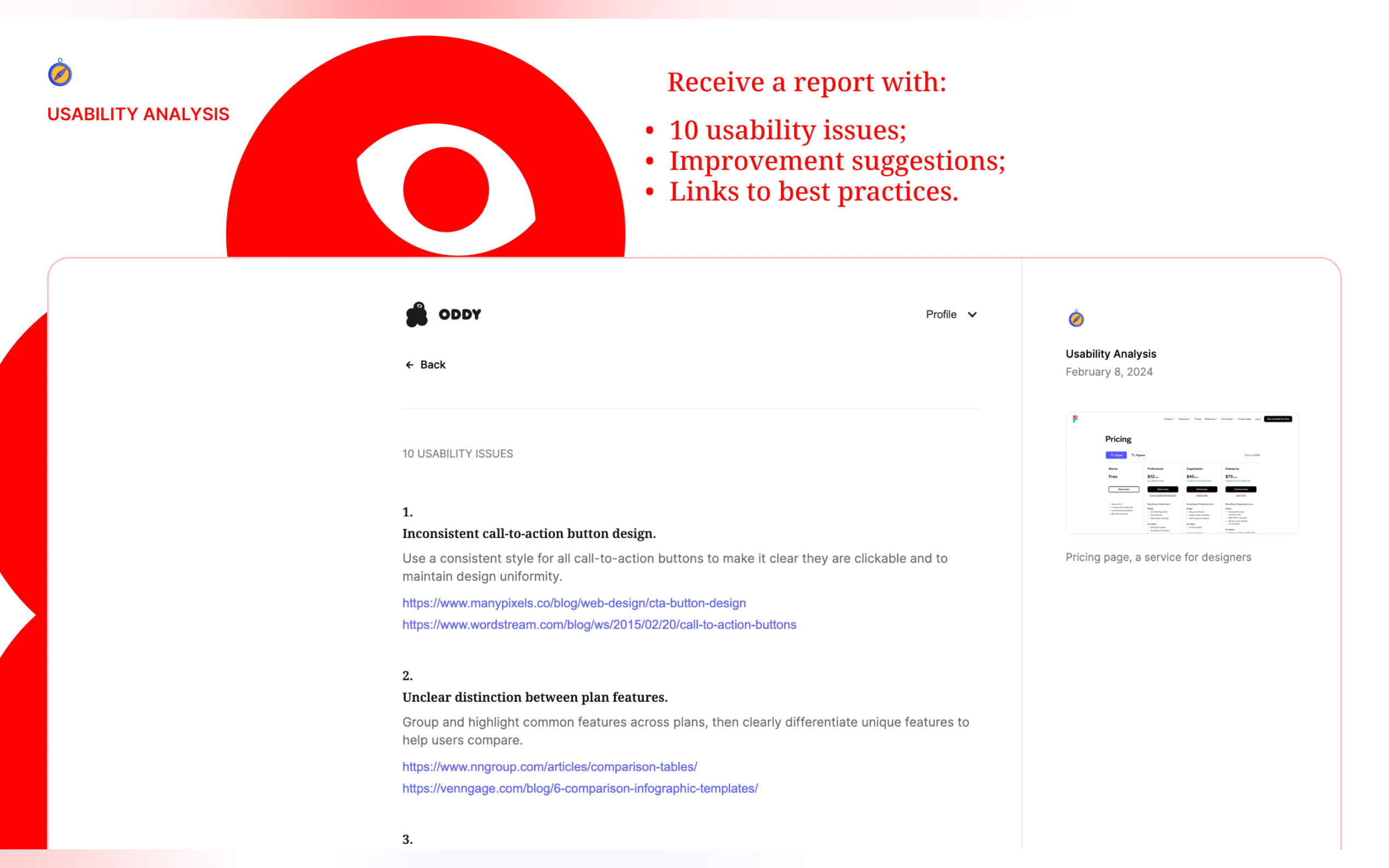Open the wordstream call-to-action-buttons link
Viewport: 1389px width, 868px height.
pyautogui.click(x=599, y=625)
